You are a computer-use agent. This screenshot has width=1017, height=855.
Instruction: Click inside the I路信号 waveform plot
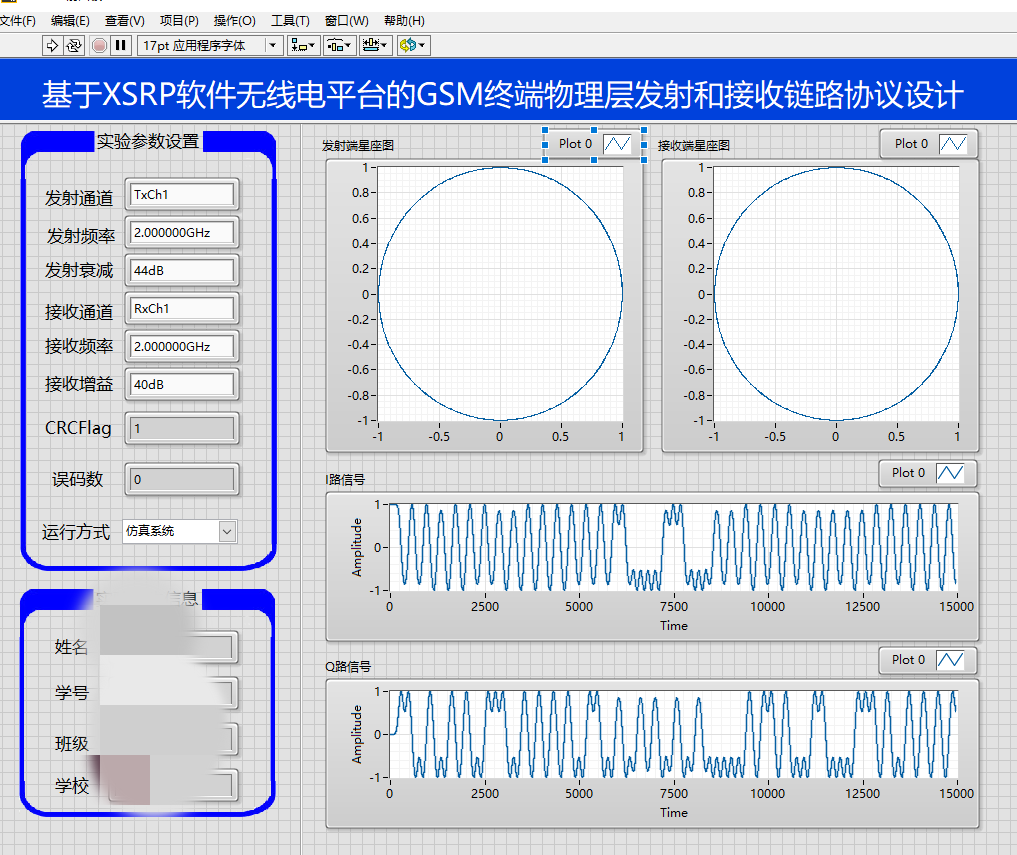(673, 547)
